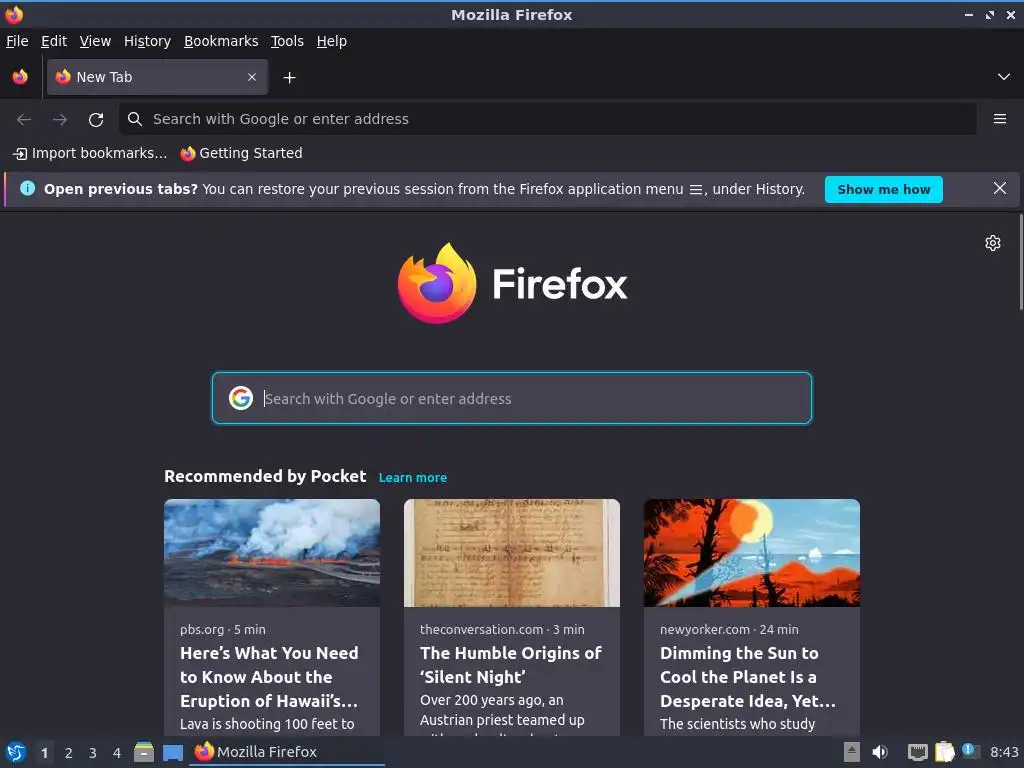Open Firefox View pinned tab icon
Viewport: 1024px width, 768px height.
coord(20,77)
